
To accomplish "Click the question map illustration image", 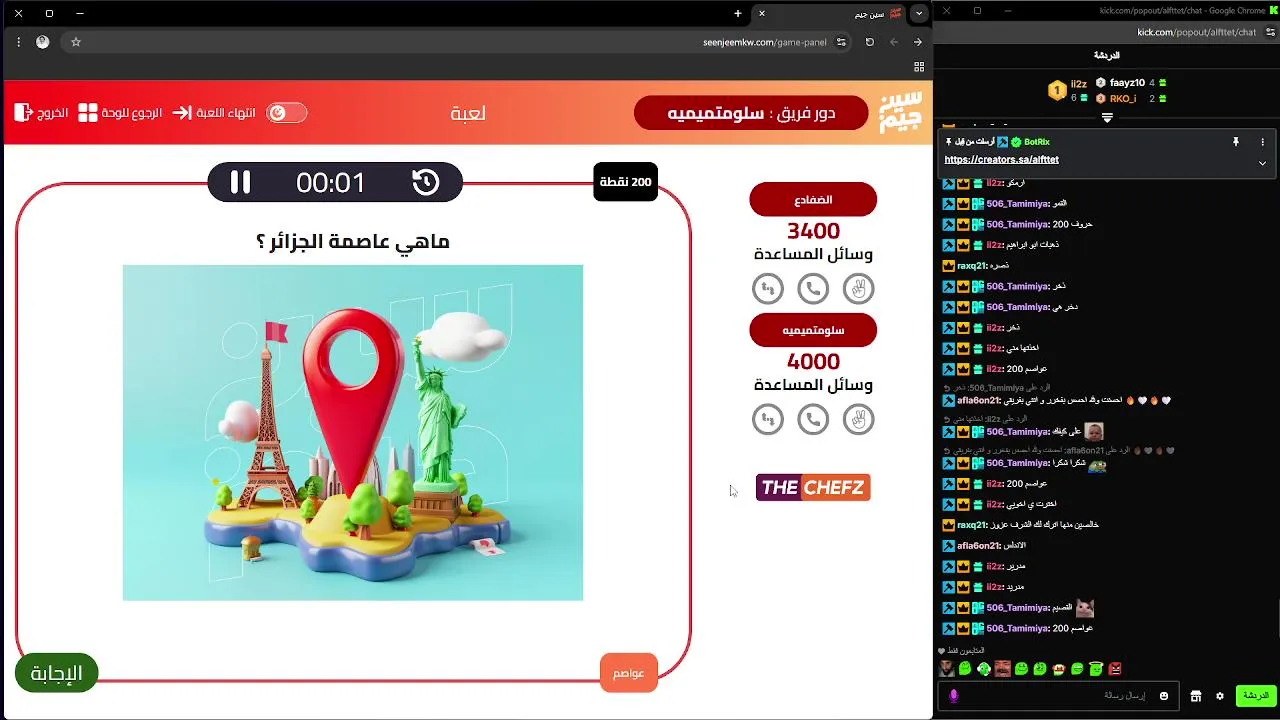I will point(353,433).
